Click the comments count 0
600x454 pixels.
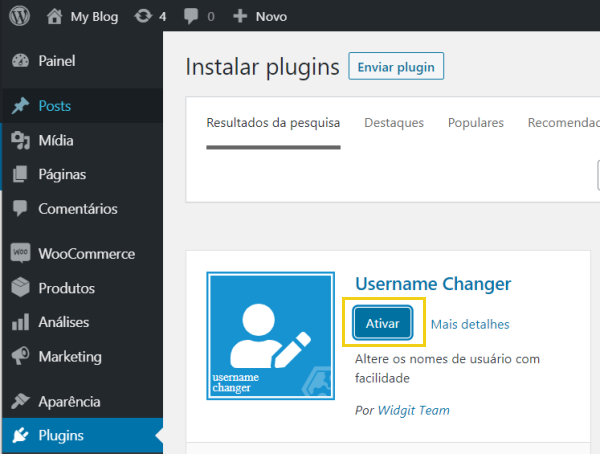(211, 16)
